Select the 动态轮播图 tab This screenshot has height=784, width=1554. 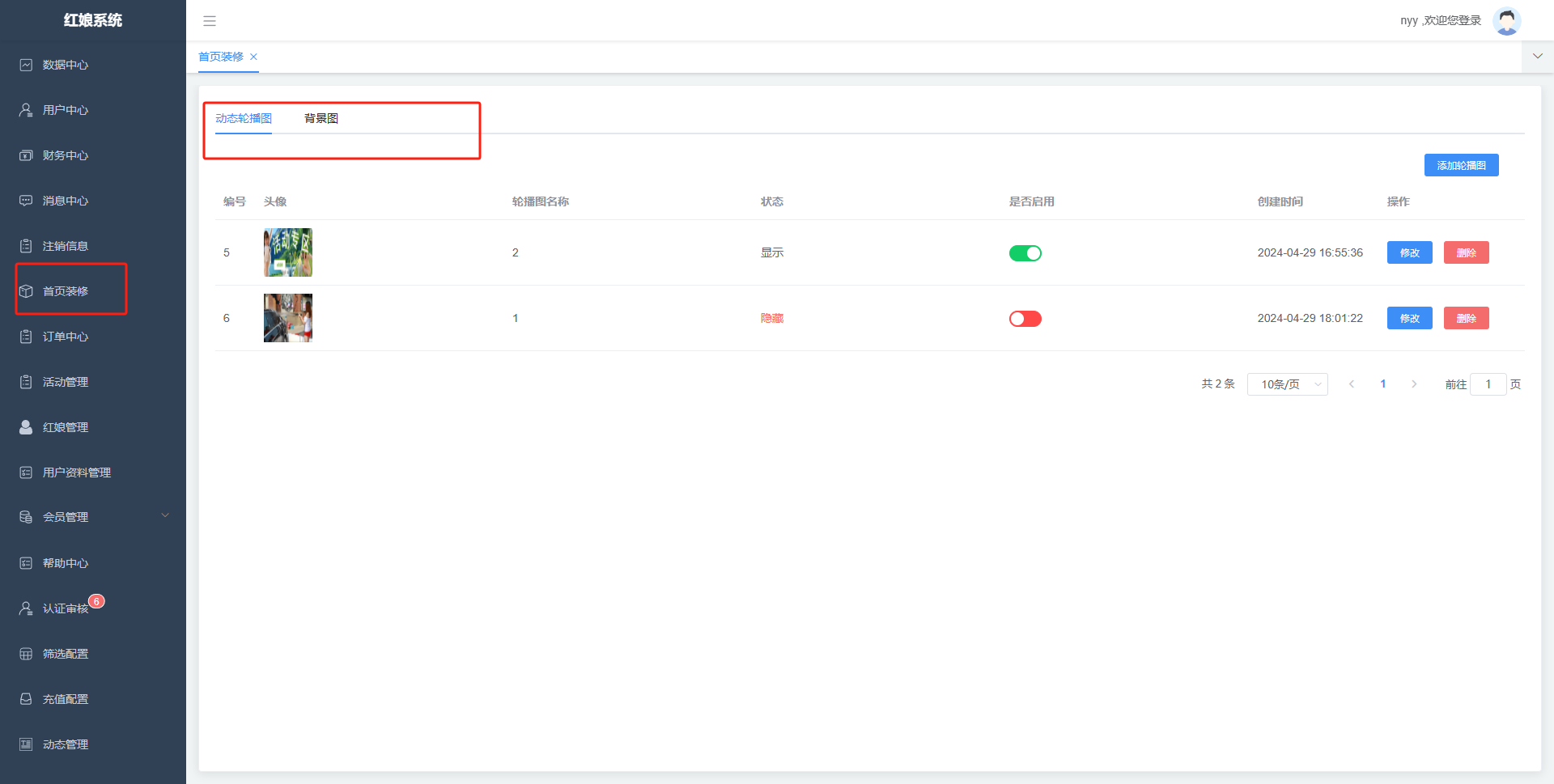click(x=244, y=118)
